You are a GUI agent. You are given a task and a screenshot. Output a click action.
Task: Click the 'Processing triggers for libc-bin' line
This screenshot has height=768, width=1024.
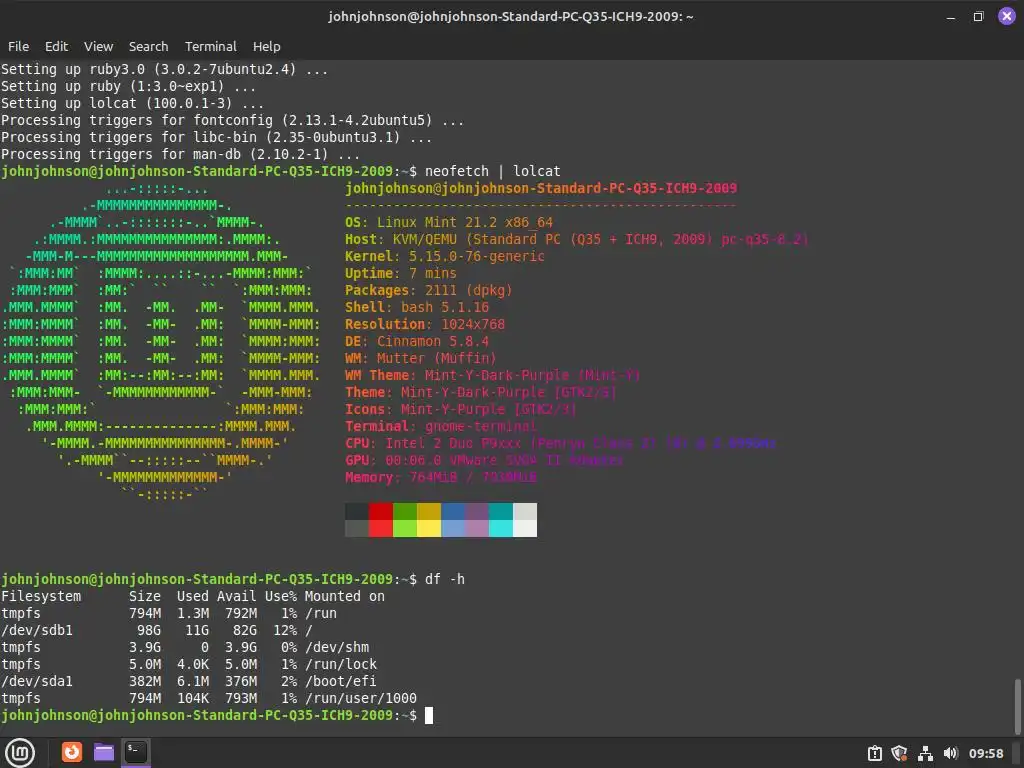coord(216,137)
